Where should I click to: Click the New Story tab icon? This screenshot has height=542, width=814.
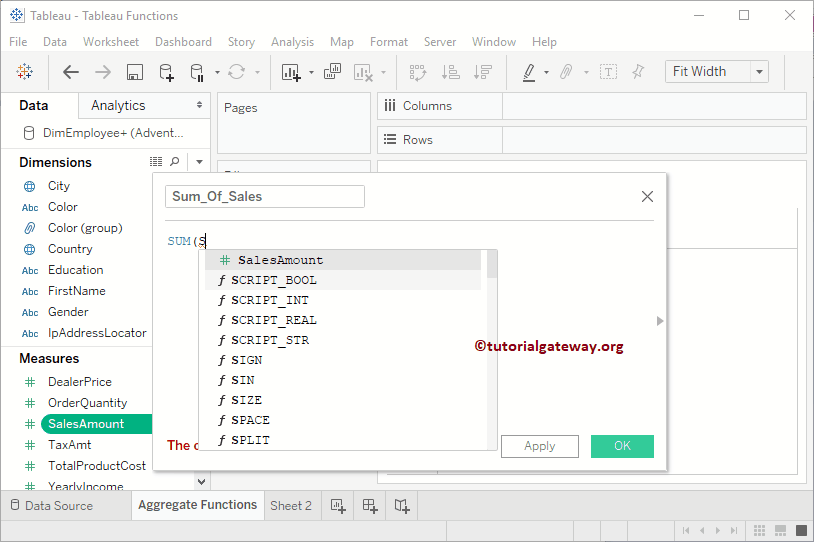click(x=402, y=506)
